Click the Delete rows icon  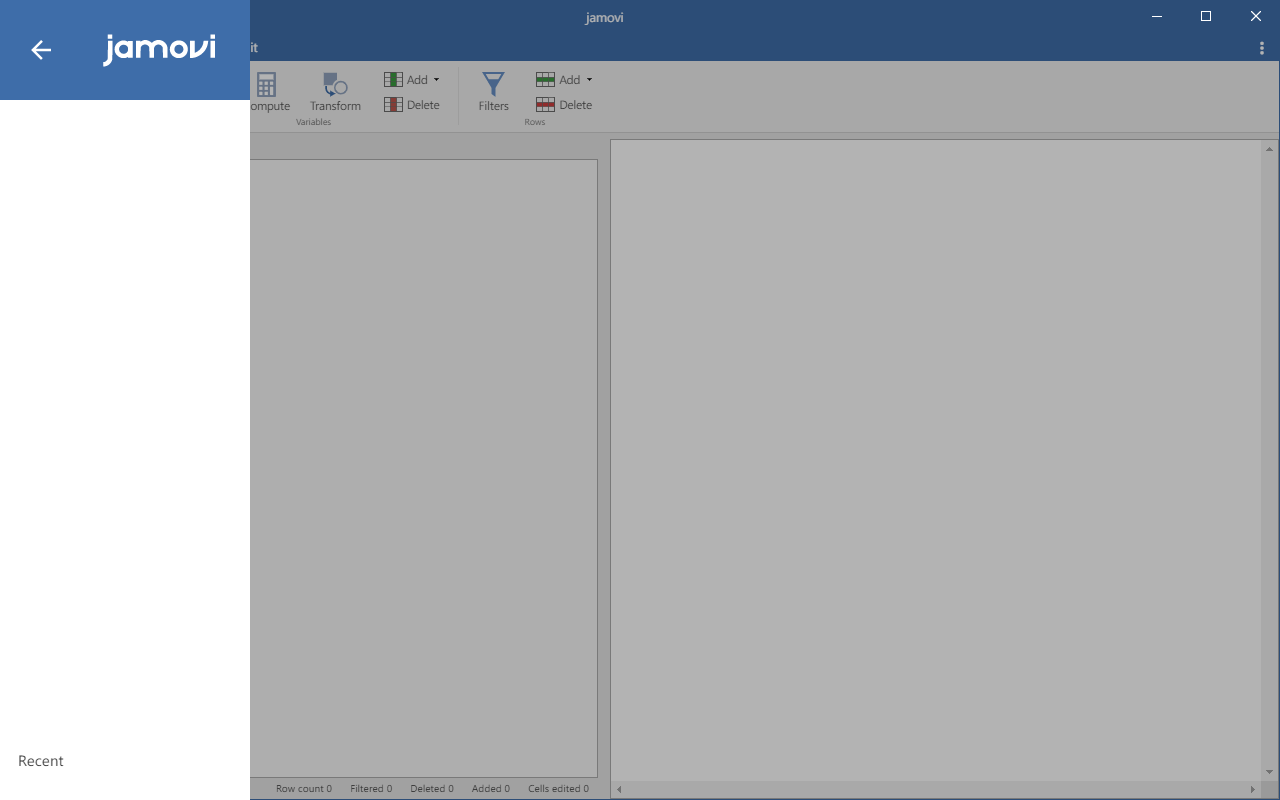click(546, 104)
